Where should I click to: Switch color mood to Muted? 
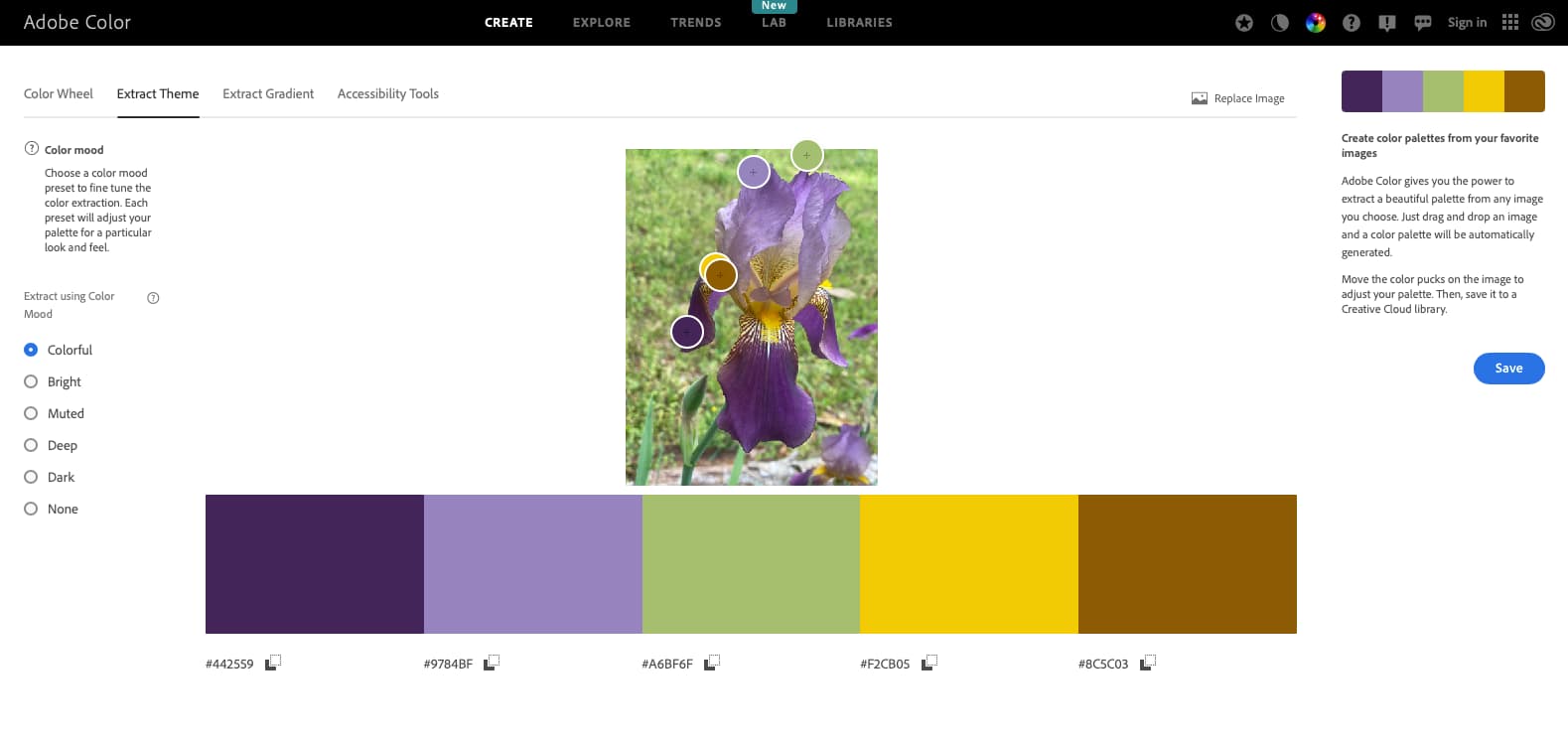point(31,413)
